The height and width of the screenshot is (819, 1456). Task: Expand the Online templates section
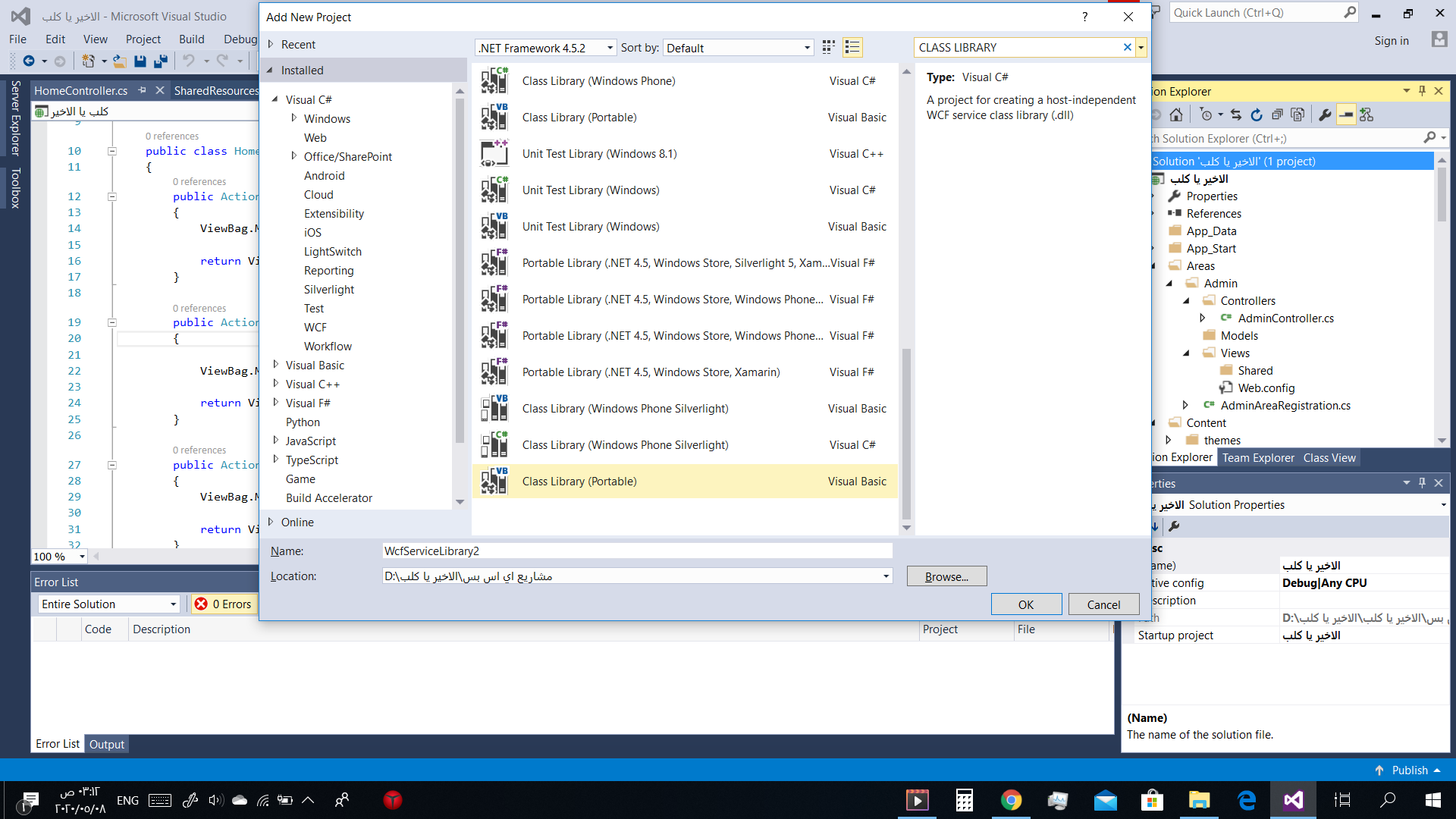(271, 522)
